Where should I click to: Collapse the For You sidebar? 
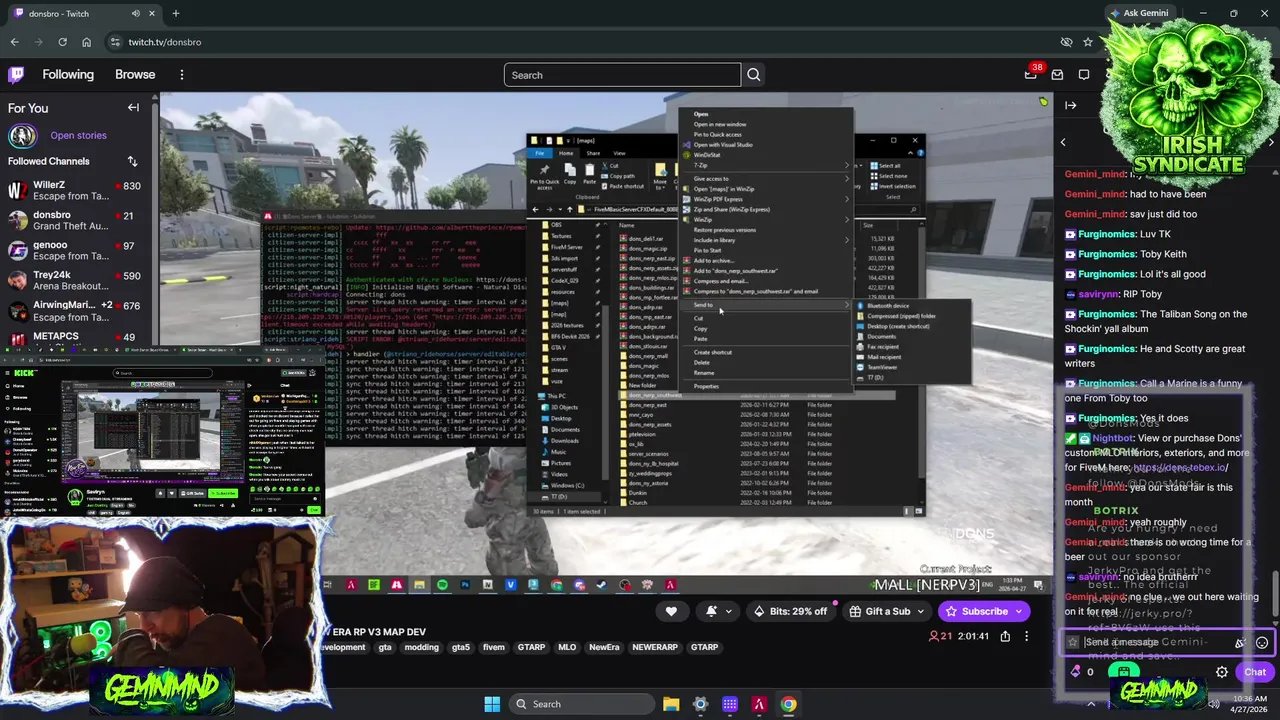tap(133, 108)
